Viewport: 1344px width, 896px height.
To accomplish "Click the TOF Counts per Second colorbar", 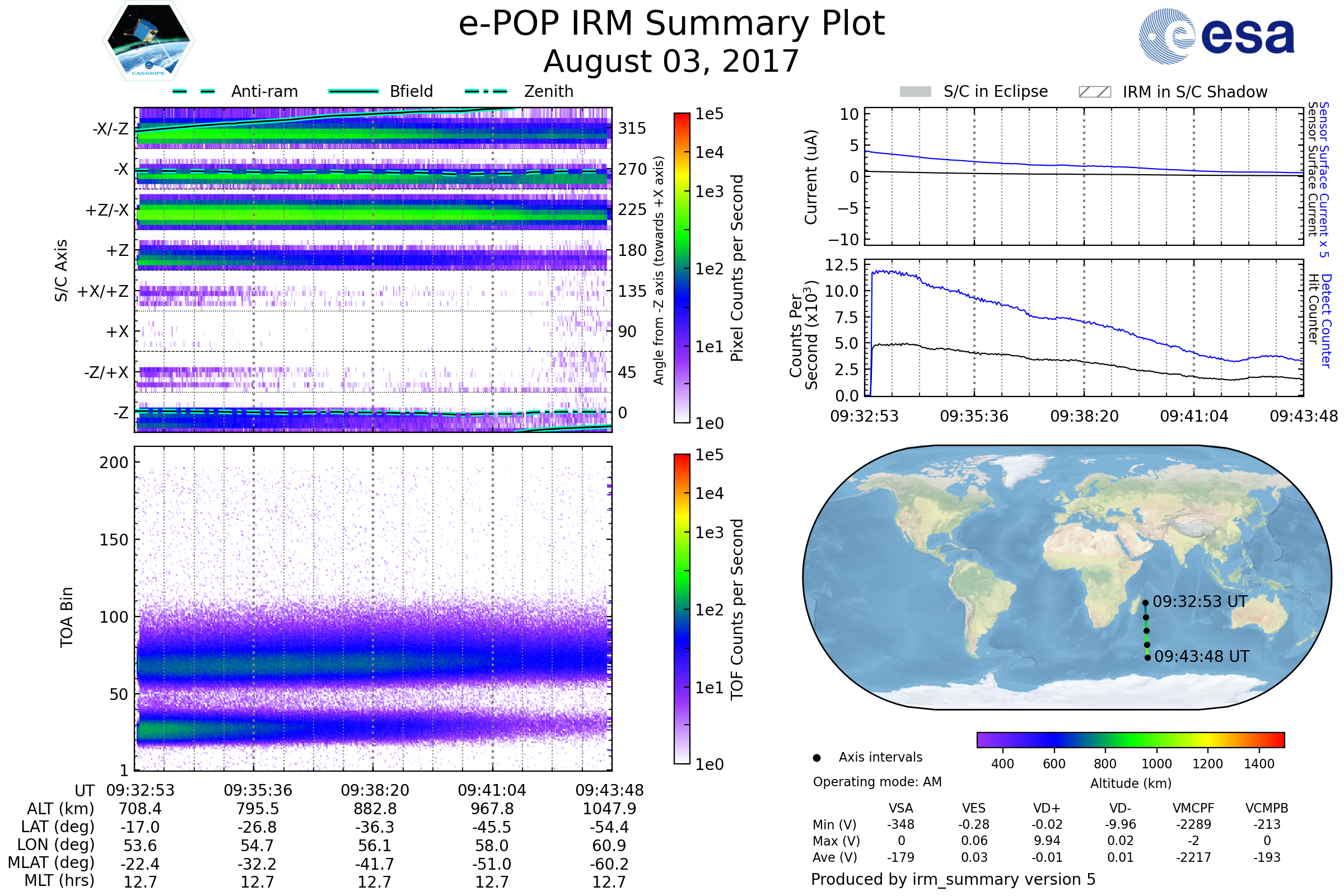I will pos(682,609).
